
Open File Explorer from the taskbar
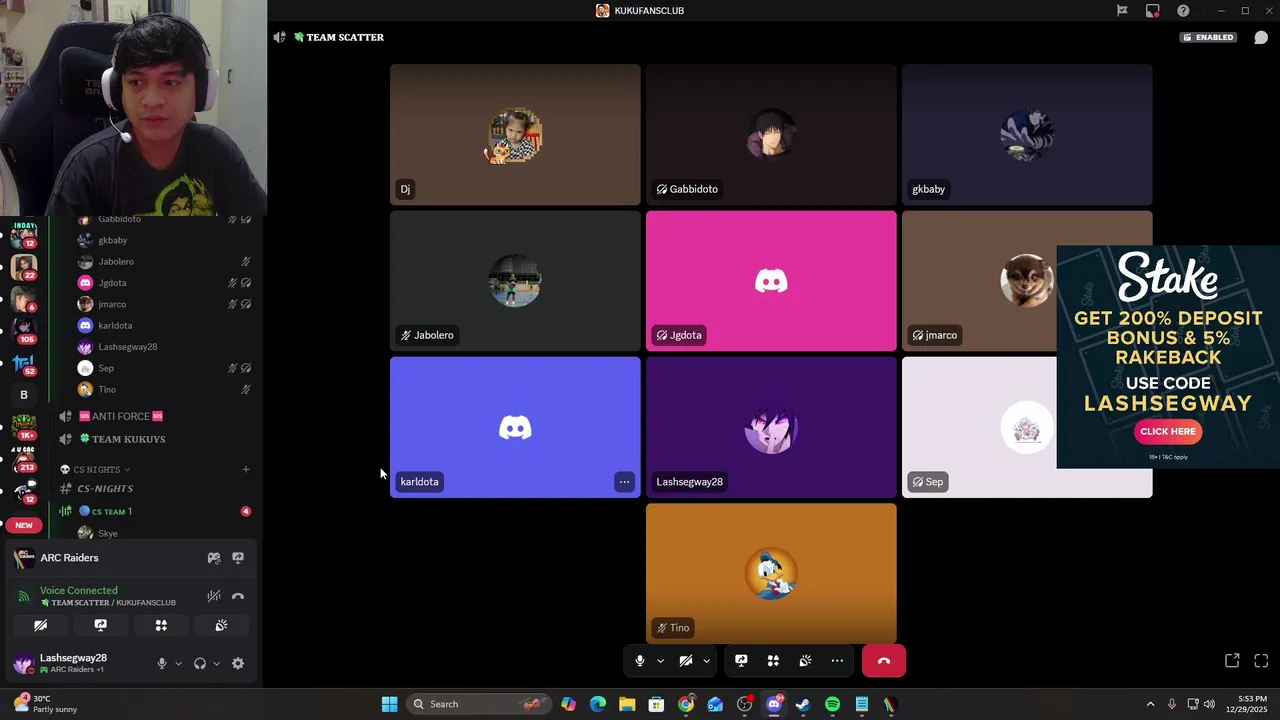[627, 704]
